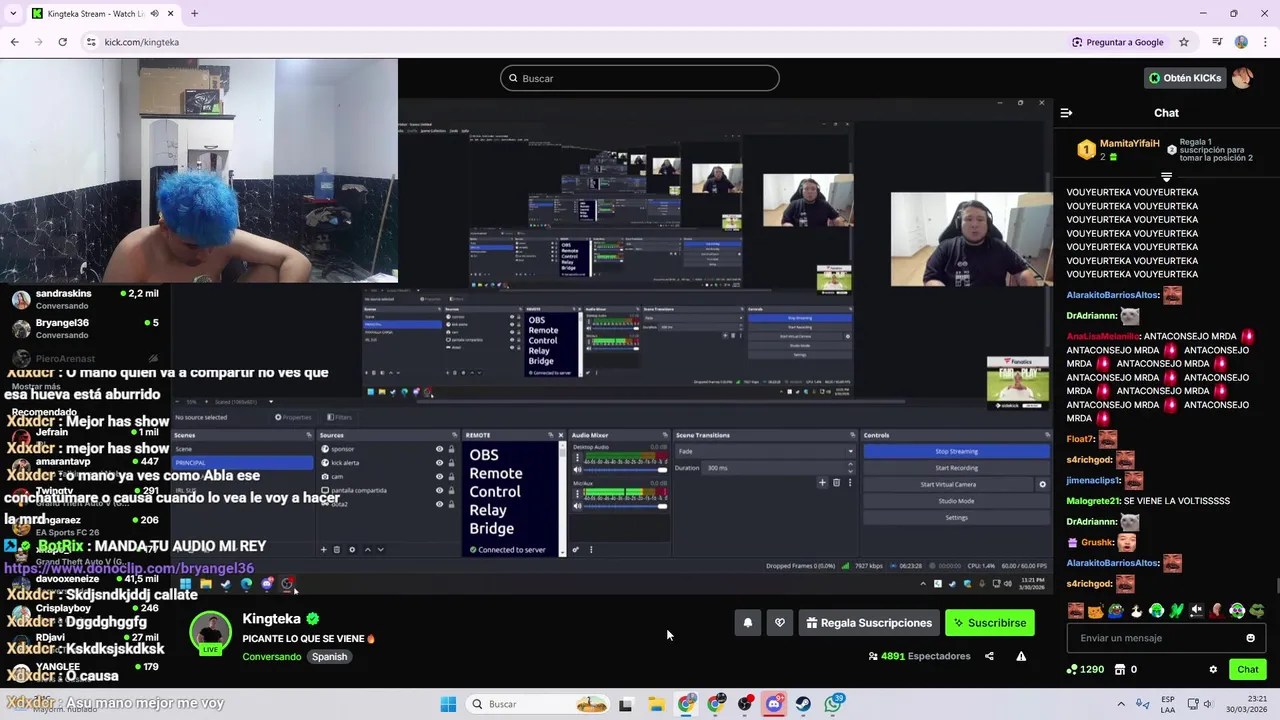View site information icon in address bar
Image resolution: width=1280 pixels, height=720 pixels.
click(x=91, y=42)
